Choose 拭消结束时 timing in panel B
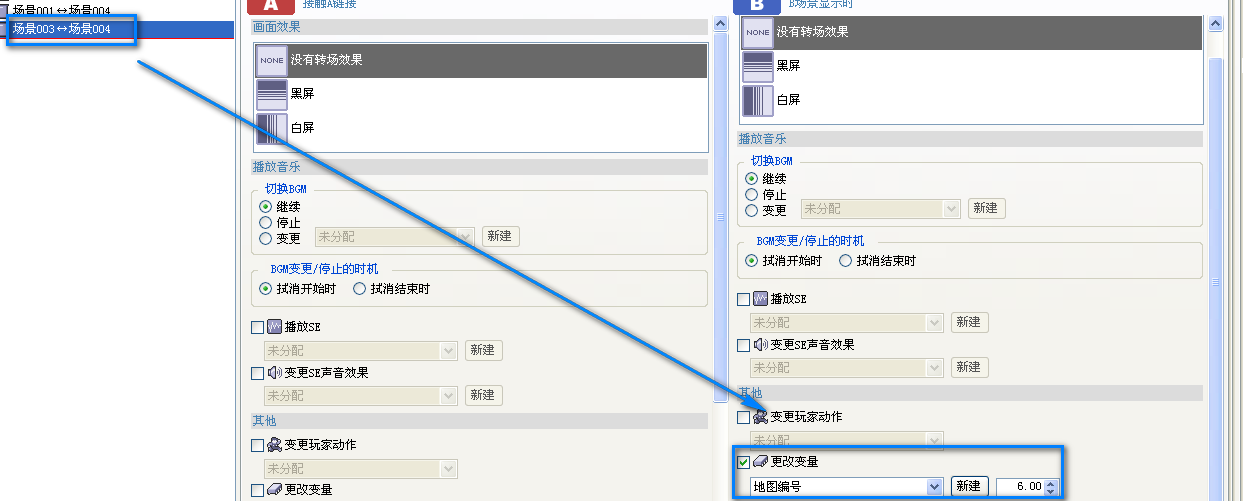Viewport: 1243px width, 501px height. point(846,261)
